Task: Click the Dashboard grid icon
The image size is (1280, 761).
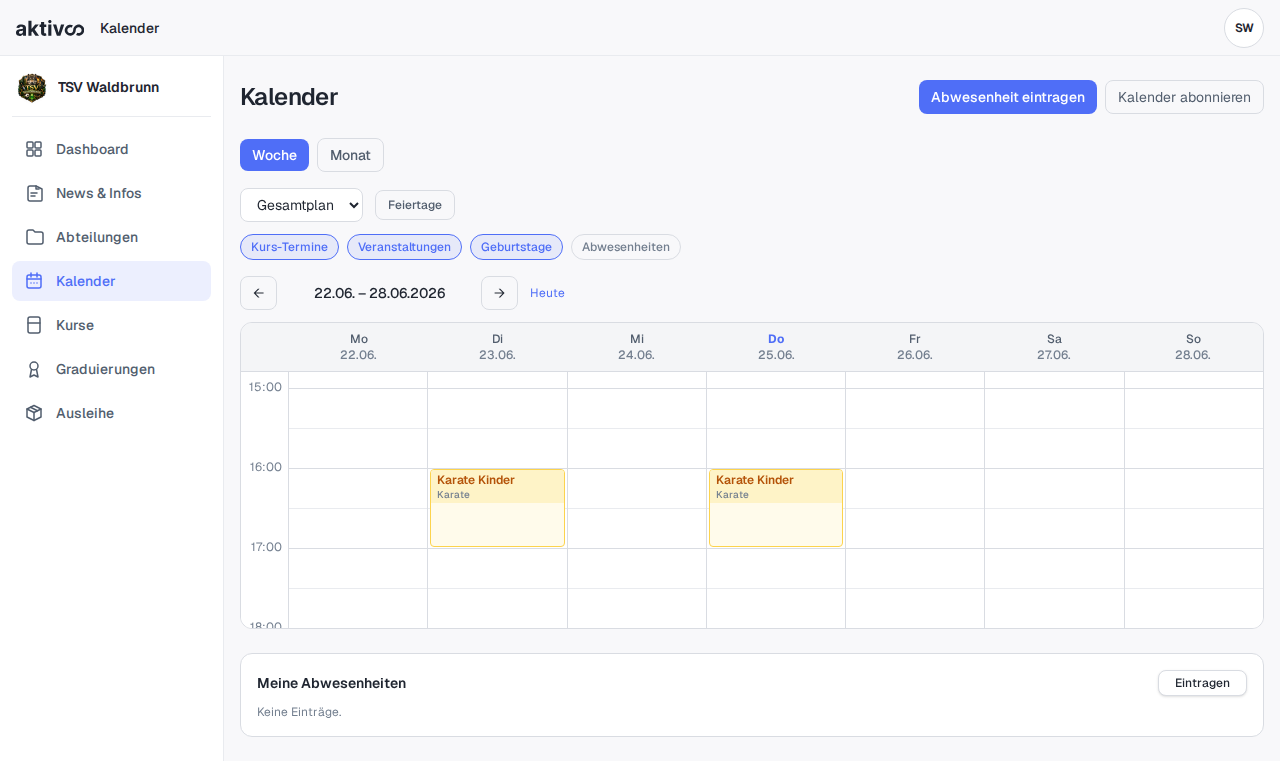Action: click(34, 149)
